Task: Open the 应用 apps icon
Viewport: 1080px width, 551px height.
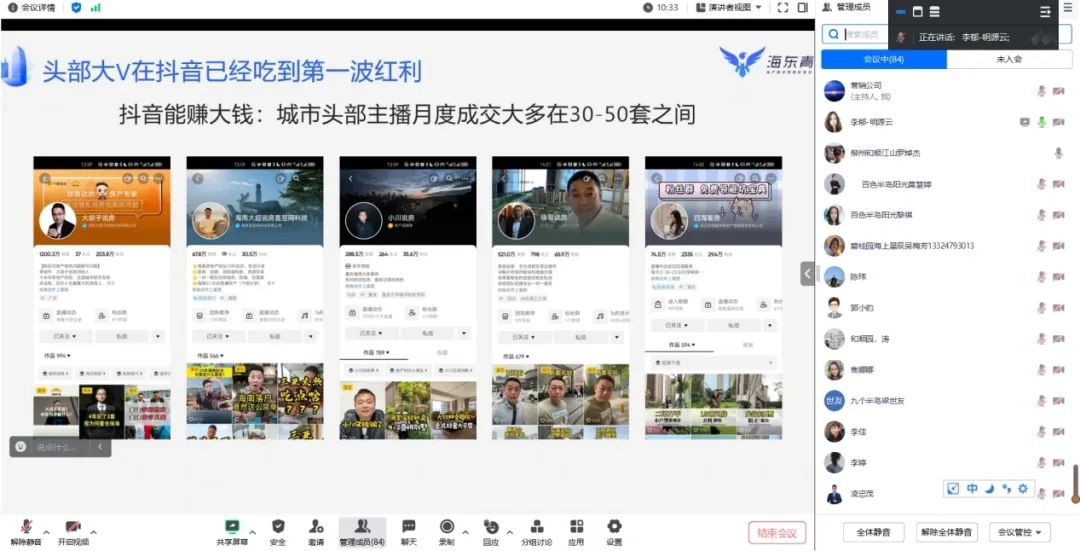Action: pyautogui.click(x=577, y=526)
